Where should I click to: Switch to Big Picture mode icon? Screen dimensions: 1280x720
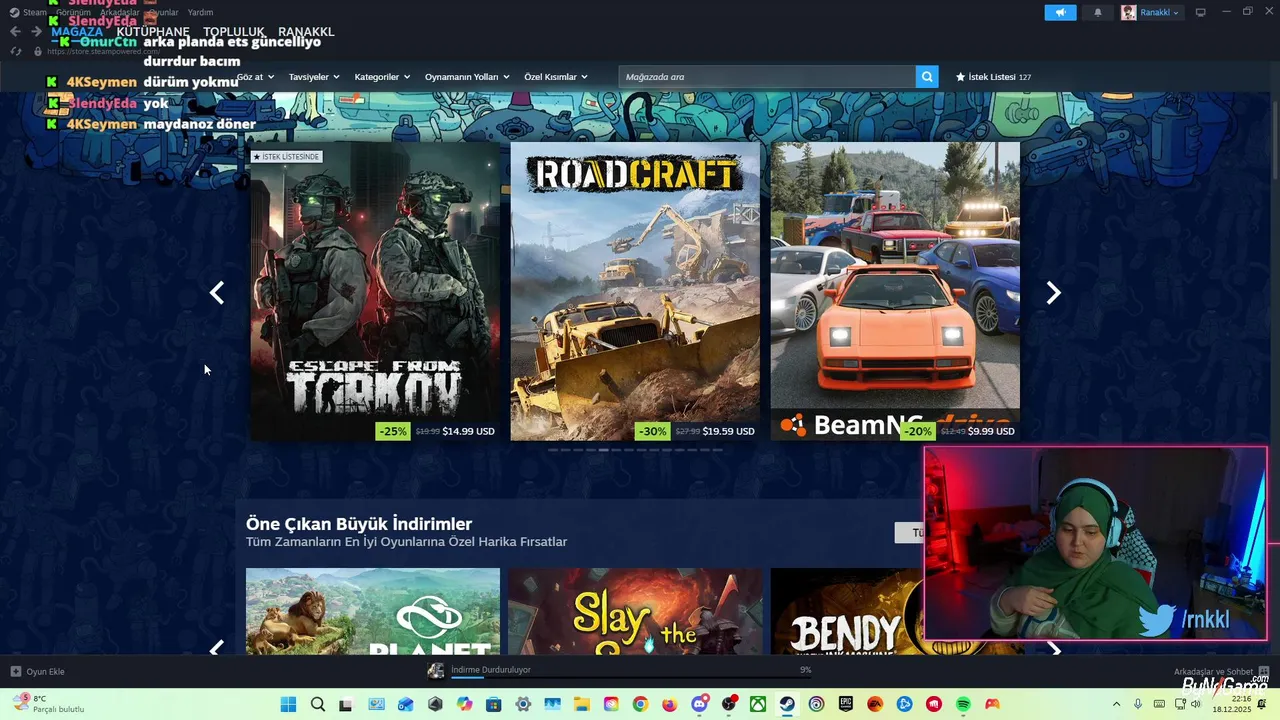pos(1201,12)
